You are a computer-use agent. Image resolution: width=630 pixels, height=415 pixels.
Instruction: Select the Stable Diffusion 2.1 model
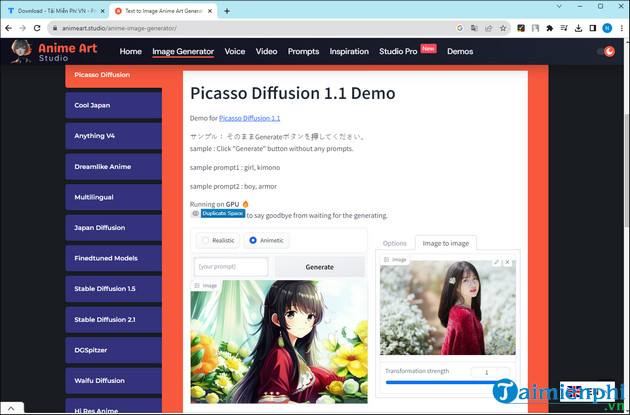pyautogui.click(x=114, y=319)
